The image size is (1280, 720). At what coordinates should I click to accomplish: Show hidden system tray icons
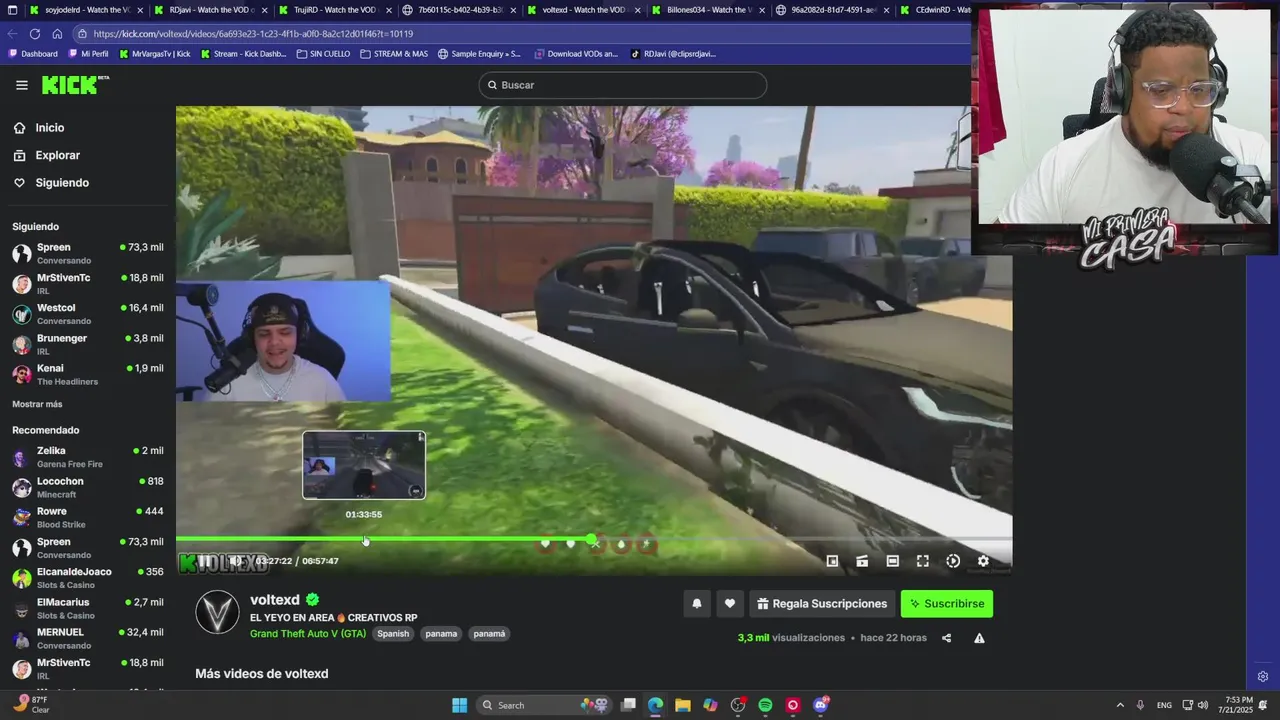(1120, 705)
